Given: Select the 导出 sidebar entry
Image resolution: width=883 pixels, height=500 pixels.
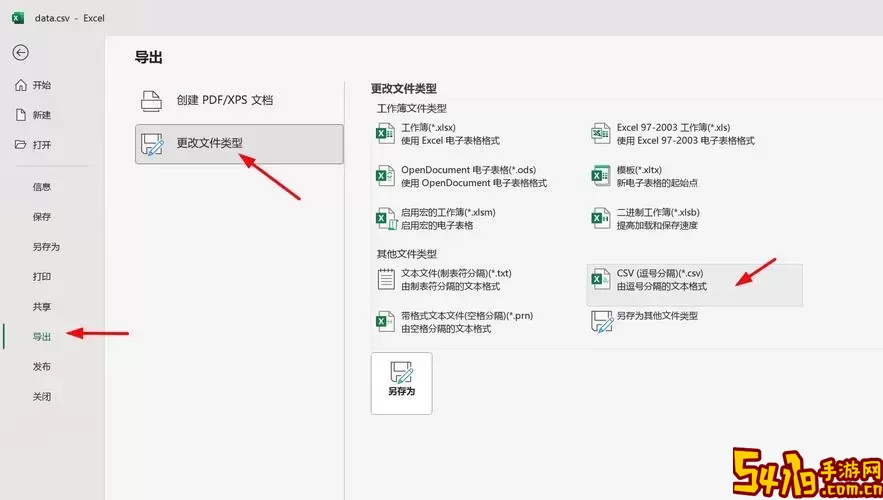Looking at the screenshot, I should pos(42,337).
